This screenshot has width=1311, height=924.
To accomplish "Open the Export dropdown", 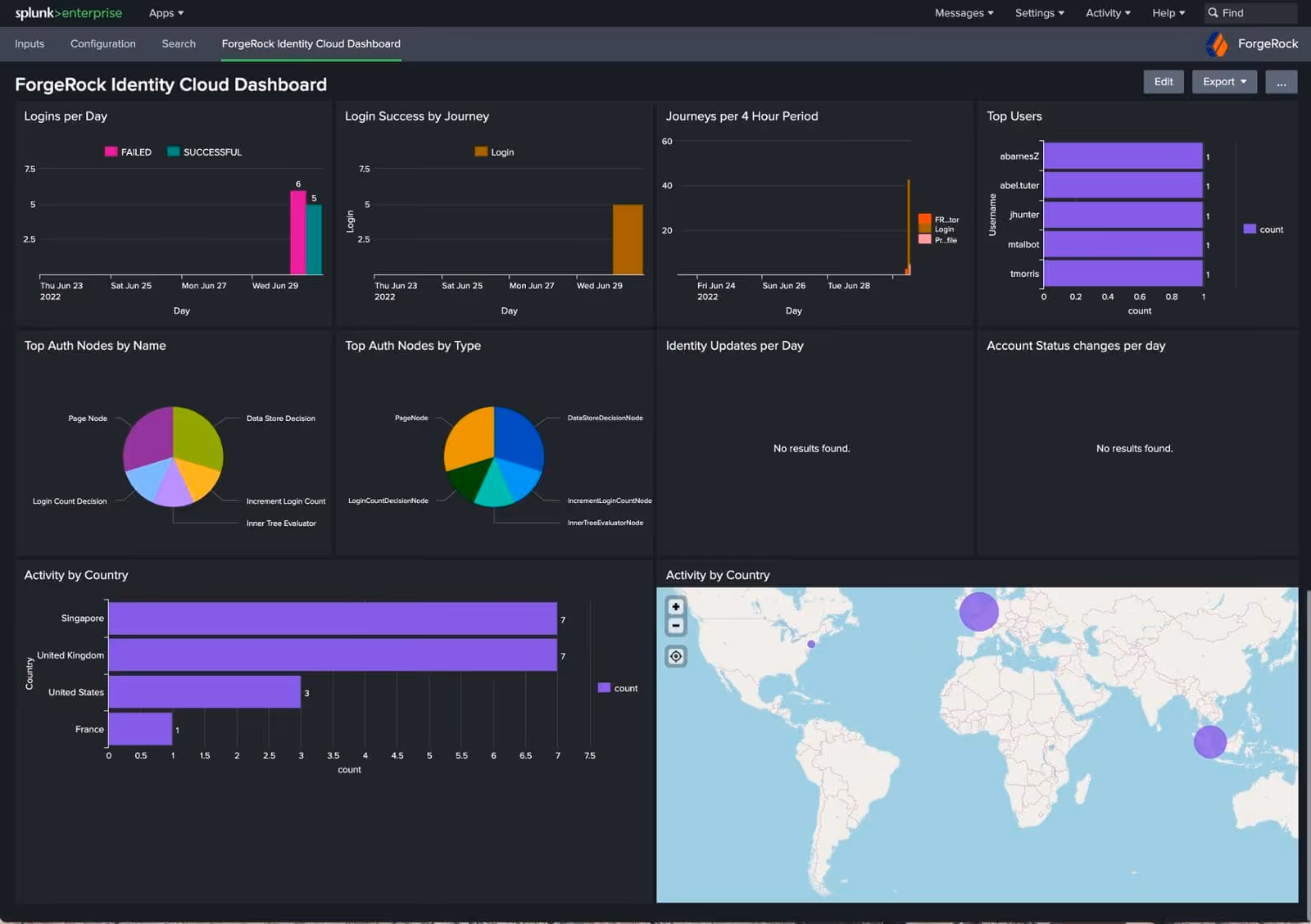I will [x=1224, y=82].
